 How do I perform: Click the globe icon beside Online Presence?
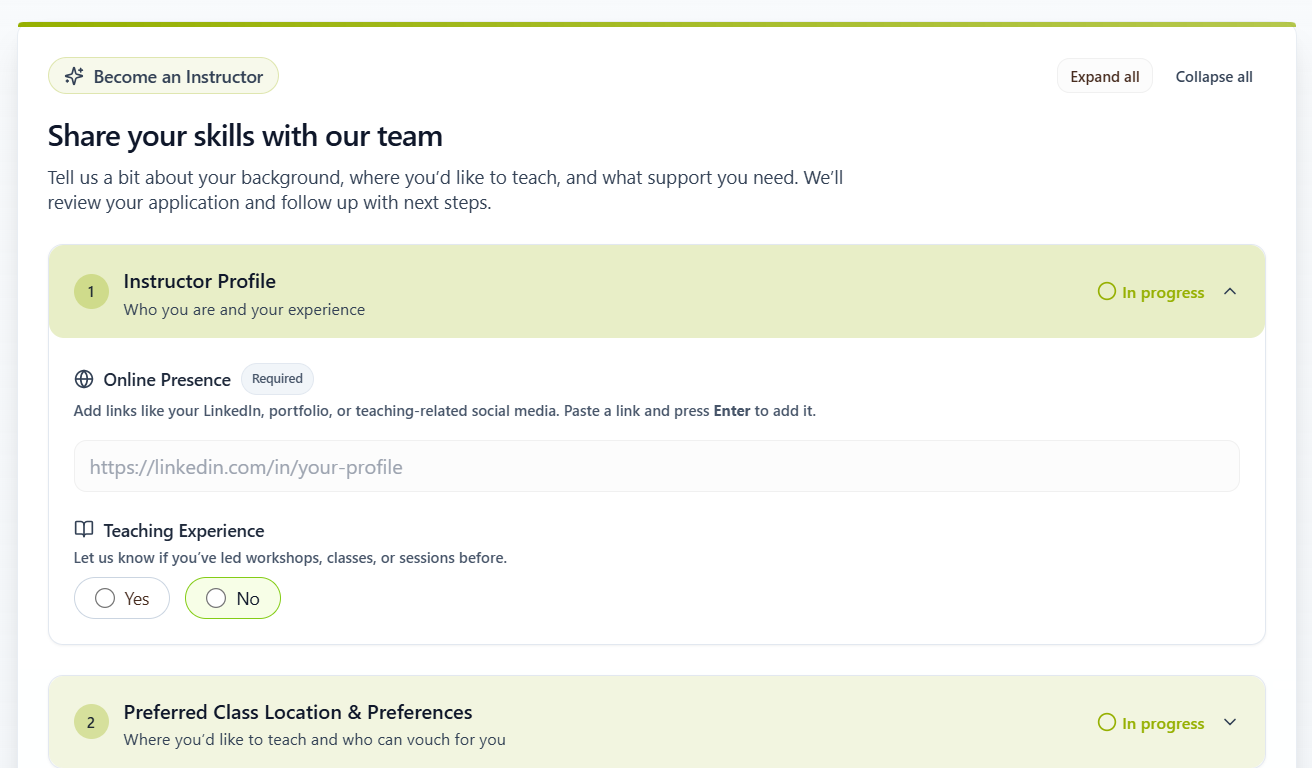click(83, 379)
